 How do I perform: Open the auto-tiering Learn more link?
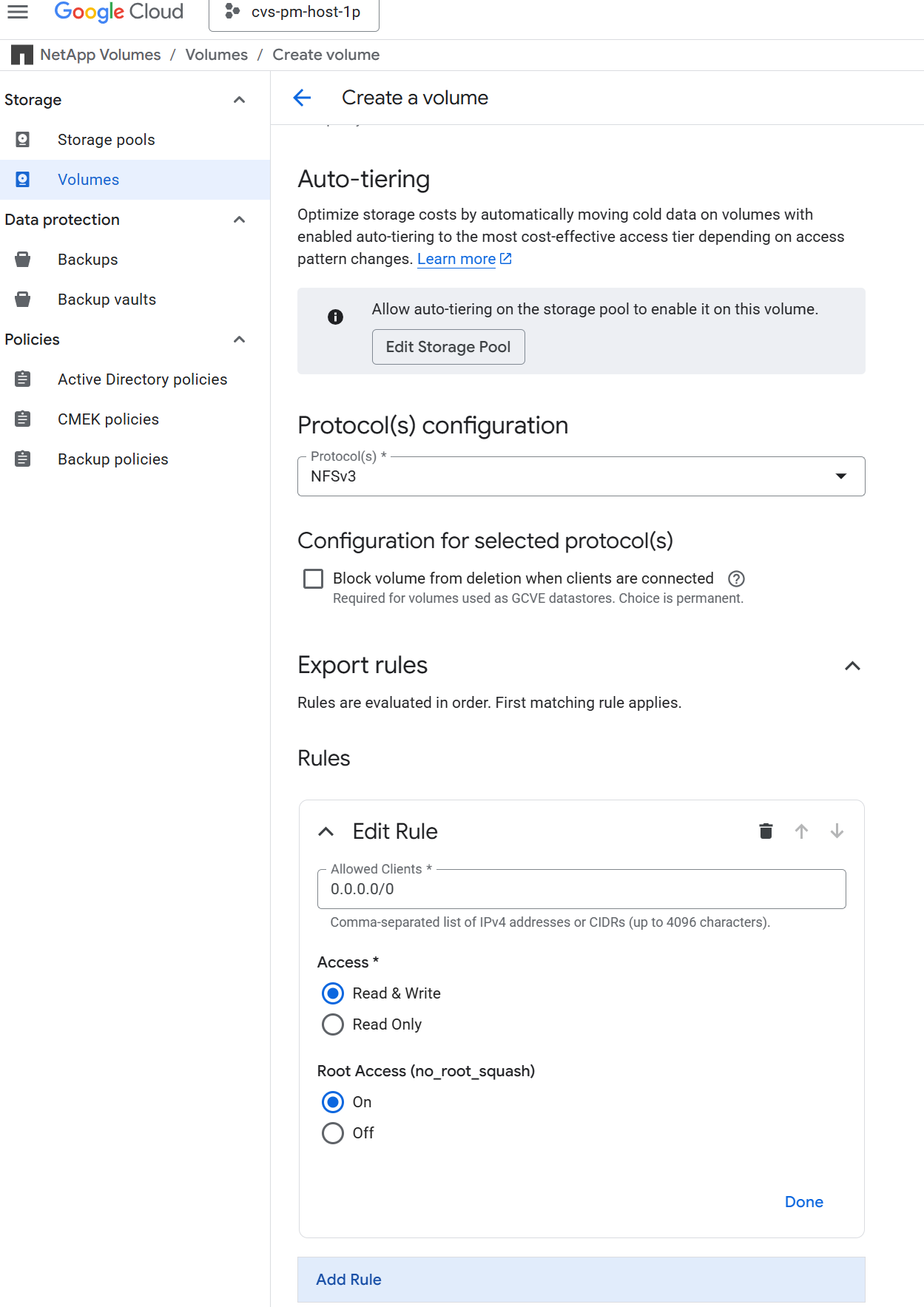[x=456, y=259]
